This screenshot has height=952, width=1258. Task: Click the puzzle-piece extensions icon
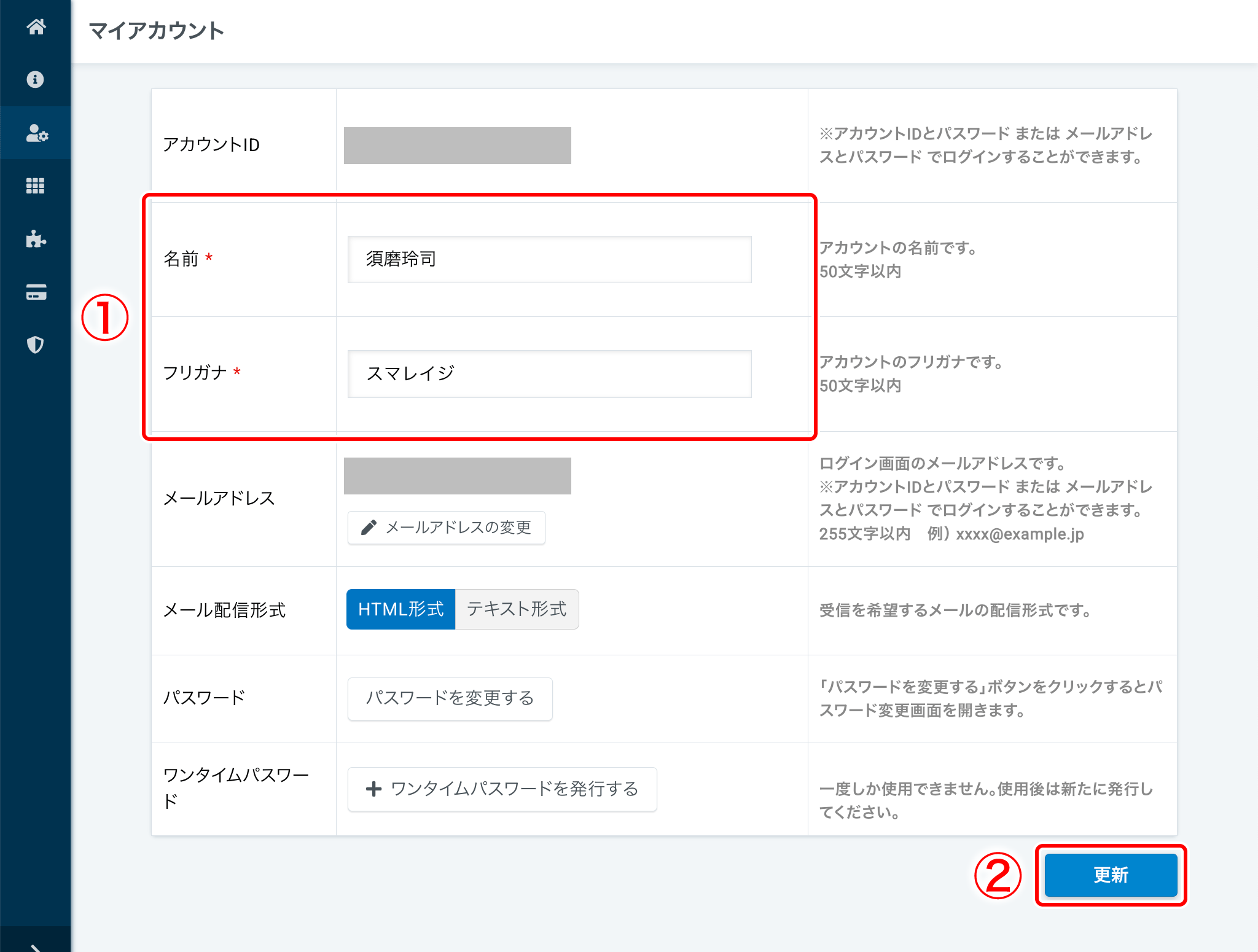click(36, 239)
